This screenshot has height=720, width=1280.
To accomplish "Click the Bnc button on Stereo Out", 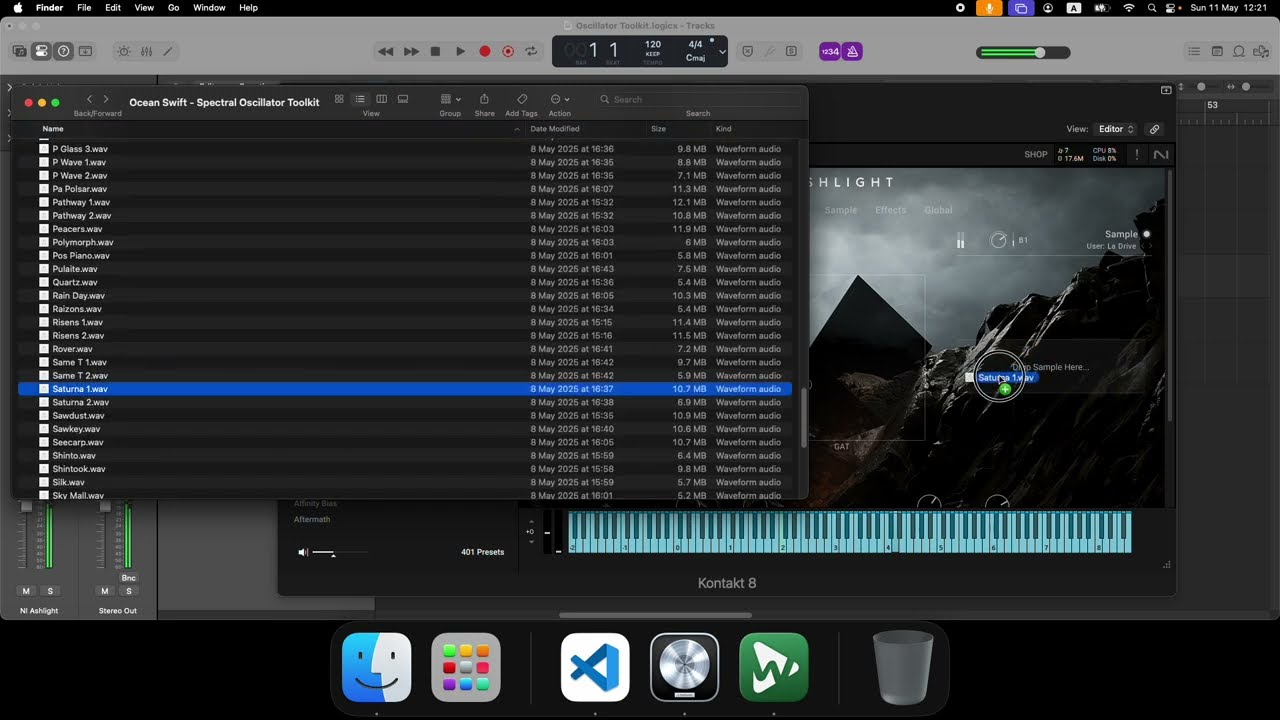I will pos(128,578).
